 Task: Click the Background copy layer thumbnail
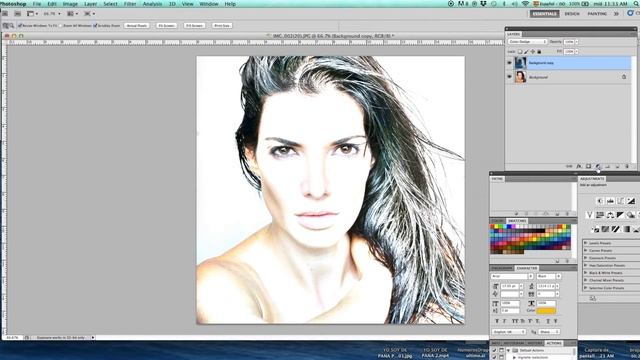520,63
